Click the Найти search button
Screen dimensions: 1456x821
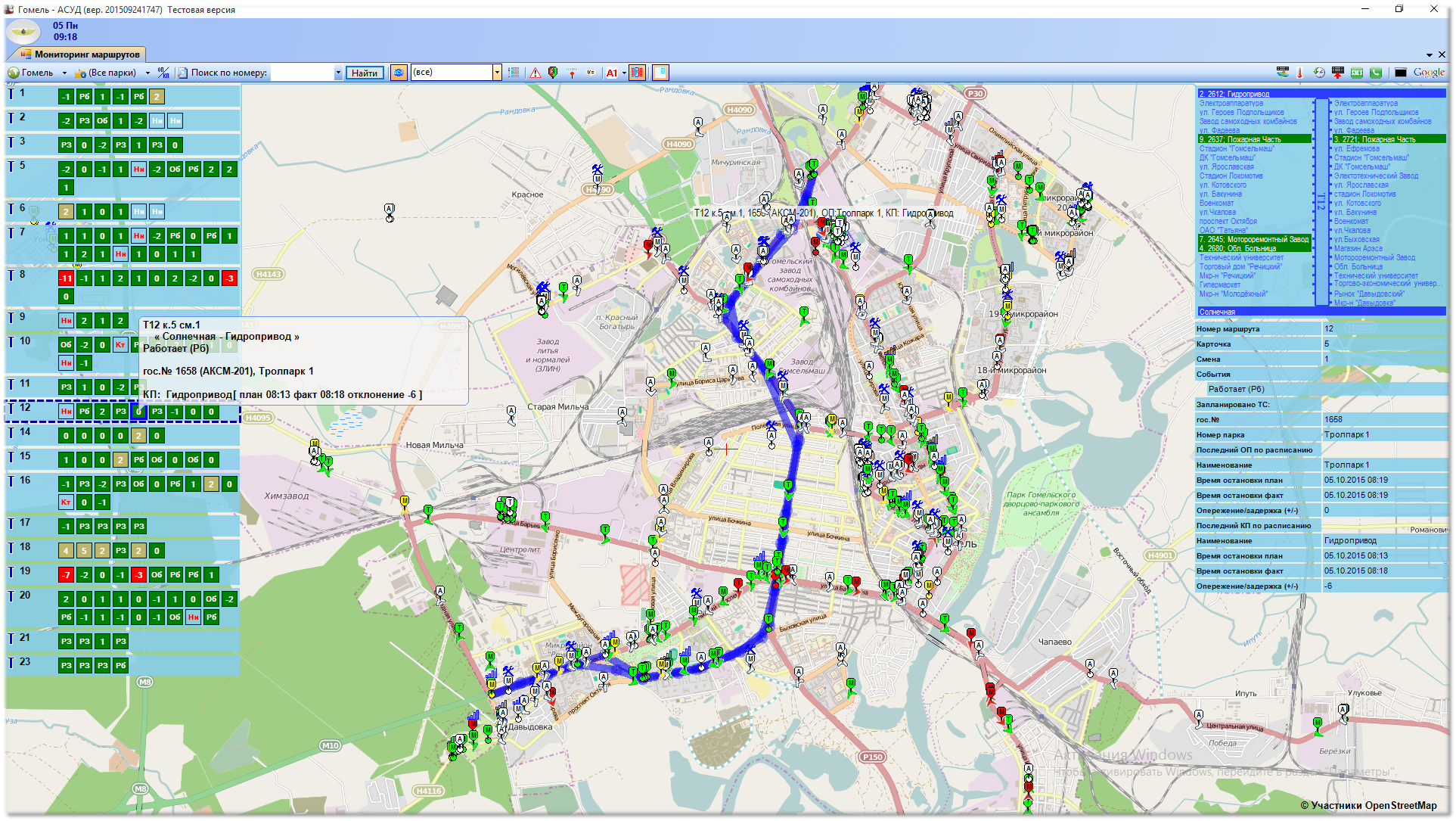365,73
